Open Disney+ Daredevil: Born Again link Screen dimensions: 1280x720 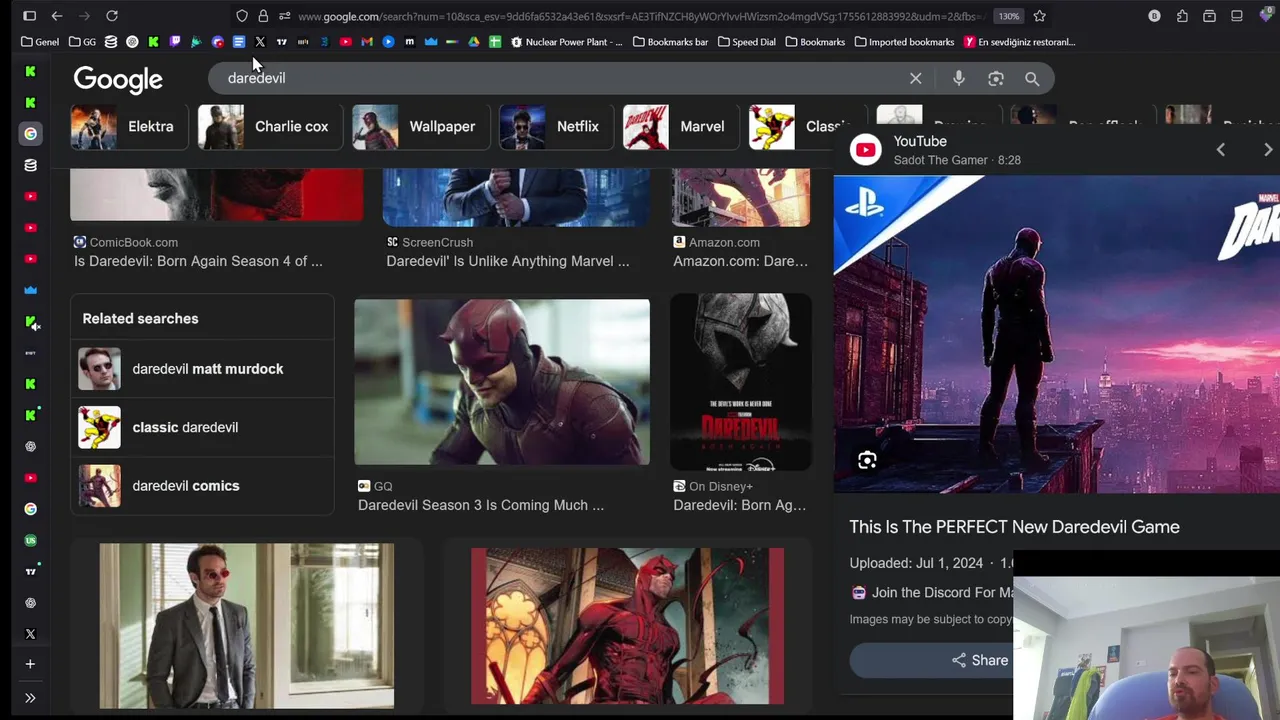click(x=739, y=505)
